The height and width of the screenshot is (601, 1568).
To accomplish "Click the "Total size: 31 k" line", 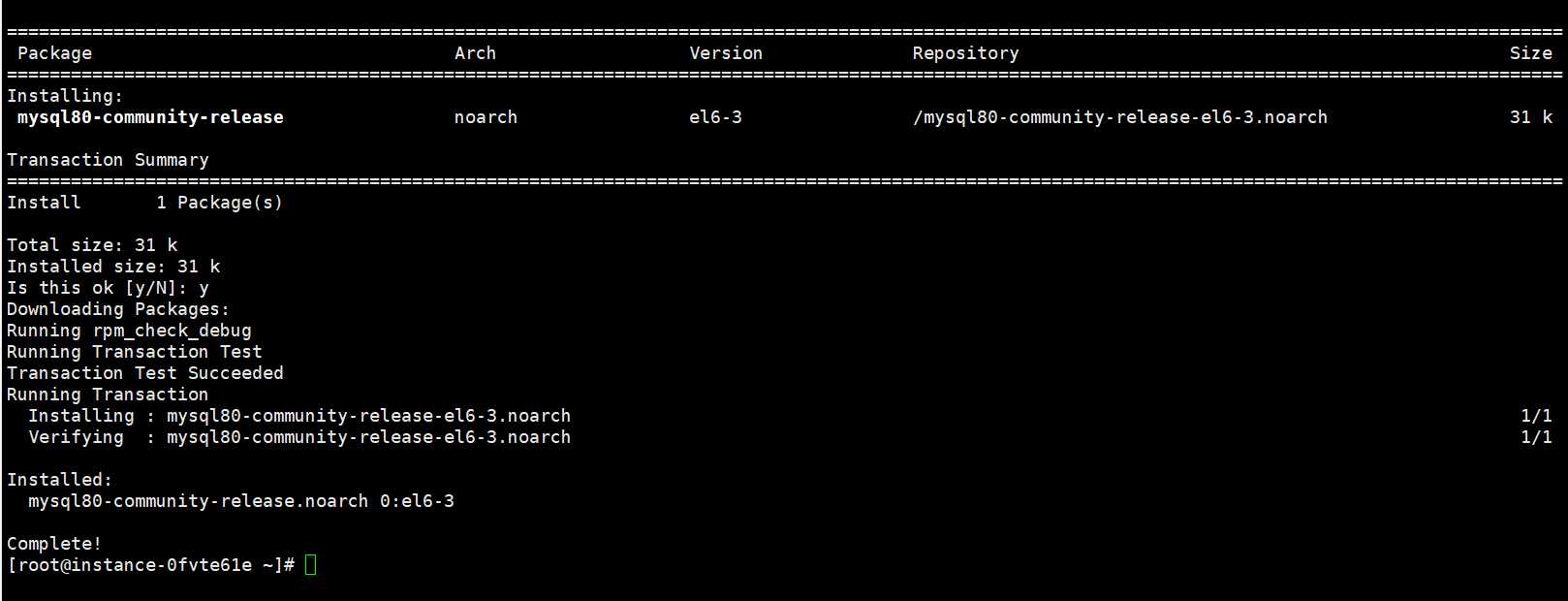I will (x=92, y=245).
